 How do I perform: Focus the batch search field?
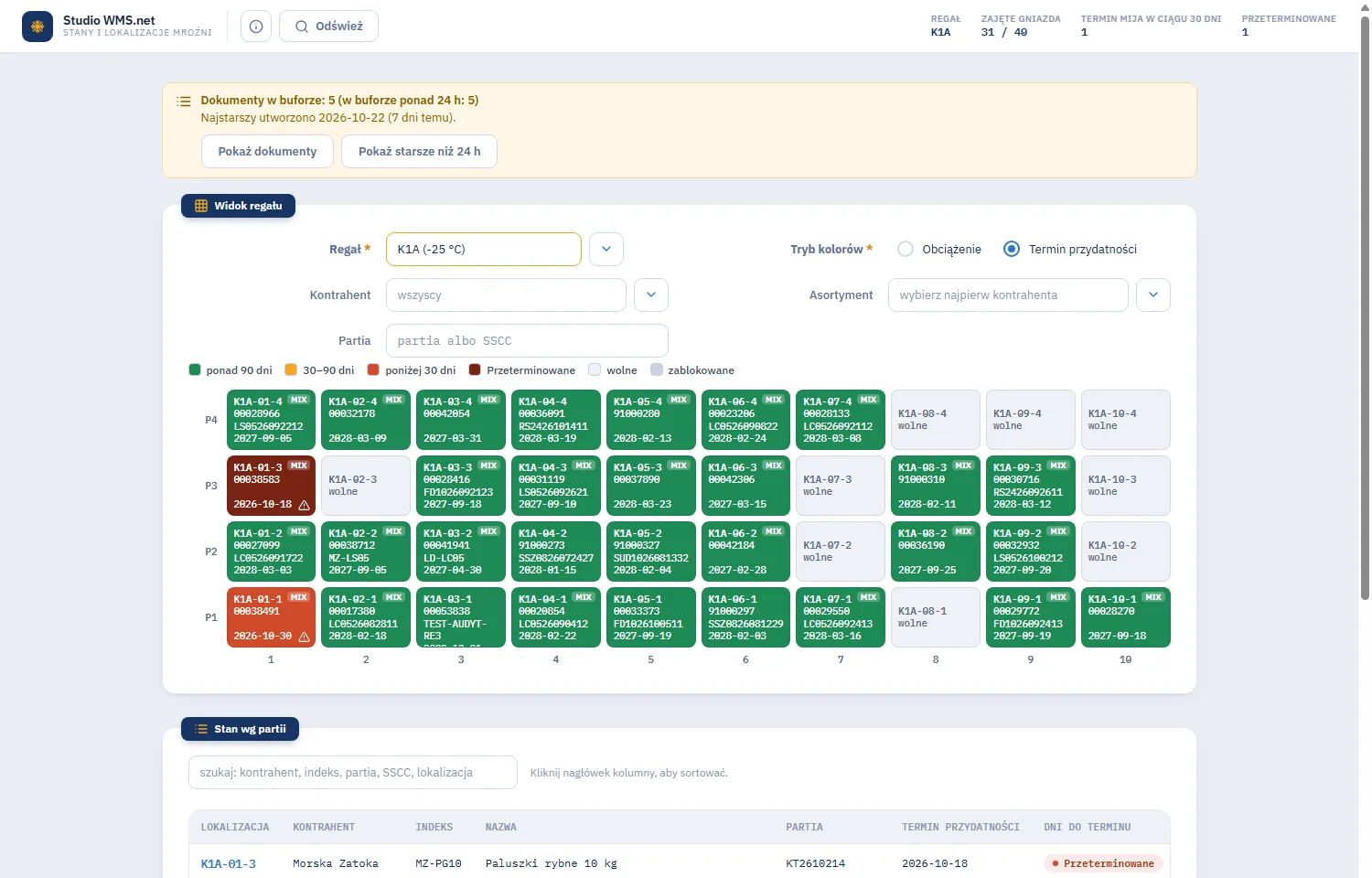tap(353, 772)
